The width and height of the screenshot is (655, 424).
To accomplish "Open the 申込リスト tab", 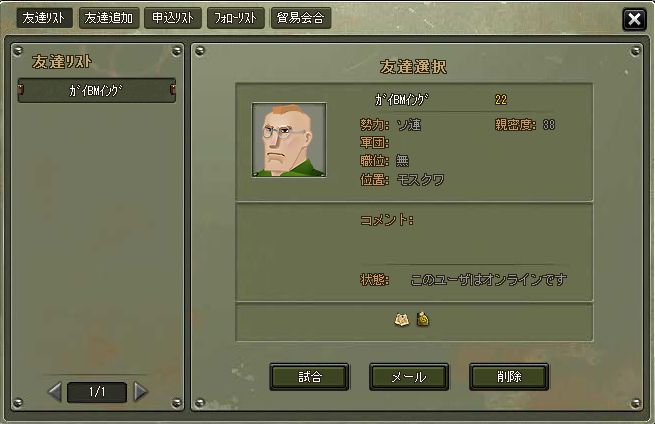I will tap(173, 18).
